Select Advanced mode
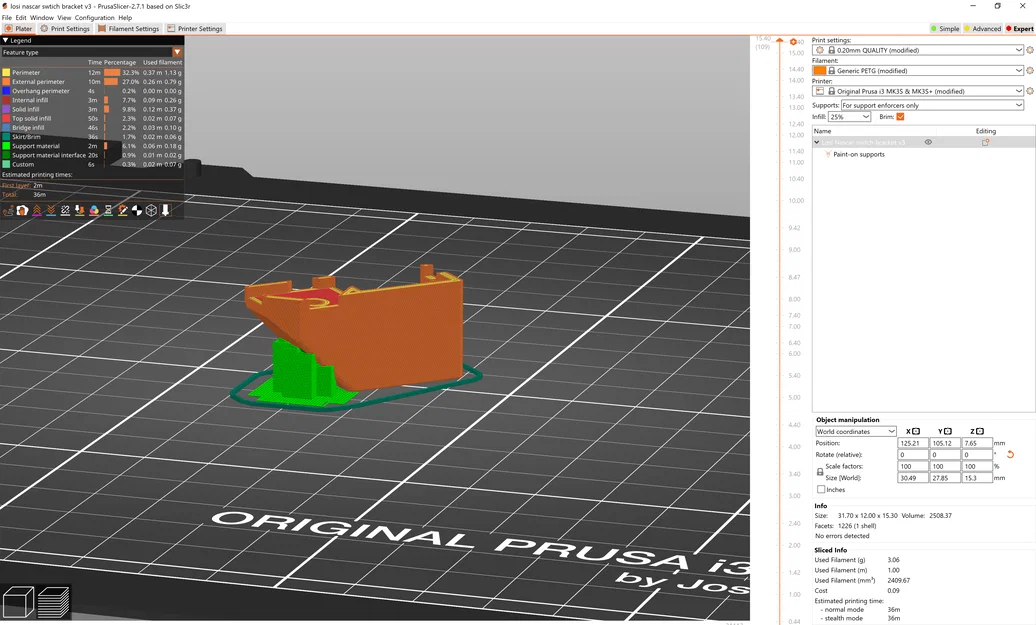Screen dimensions: 1036x625 [982, 28]
